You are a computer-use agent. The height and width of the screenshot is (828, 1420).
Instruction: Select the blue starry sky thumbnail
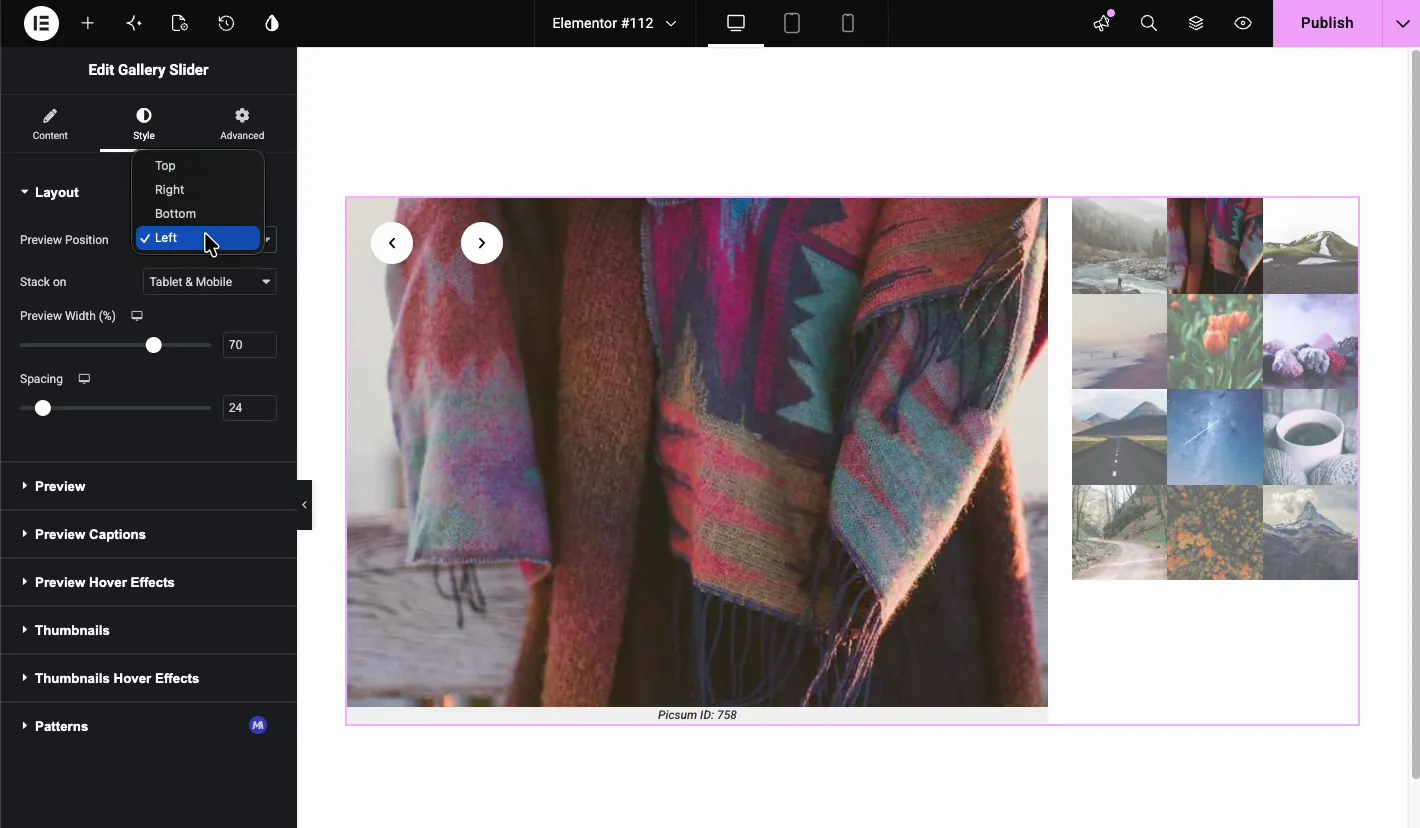pyautogui.click(x=1215, y=437)
